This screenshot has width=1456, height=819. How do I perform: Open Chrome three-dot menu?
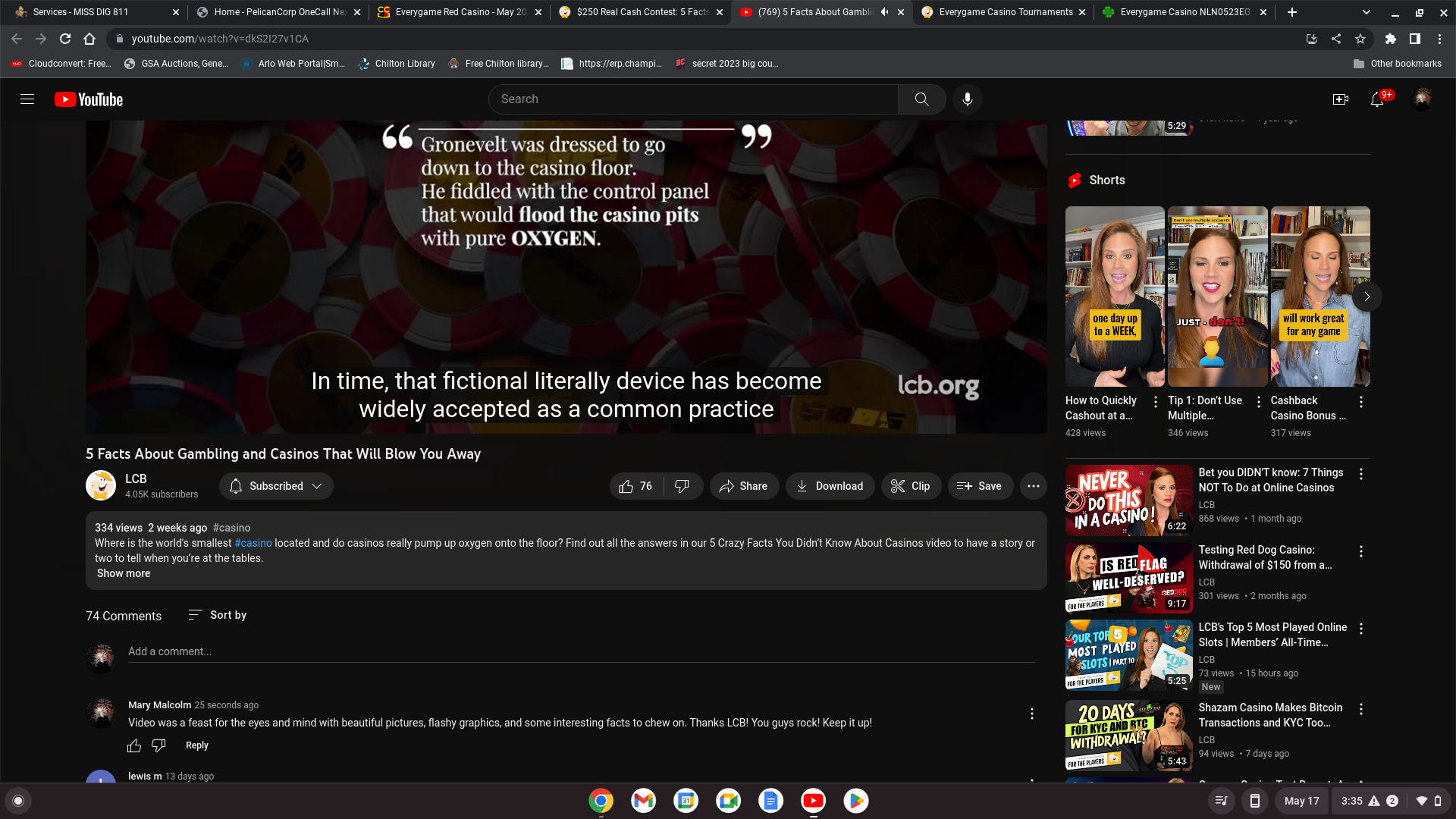[1439, 39]
